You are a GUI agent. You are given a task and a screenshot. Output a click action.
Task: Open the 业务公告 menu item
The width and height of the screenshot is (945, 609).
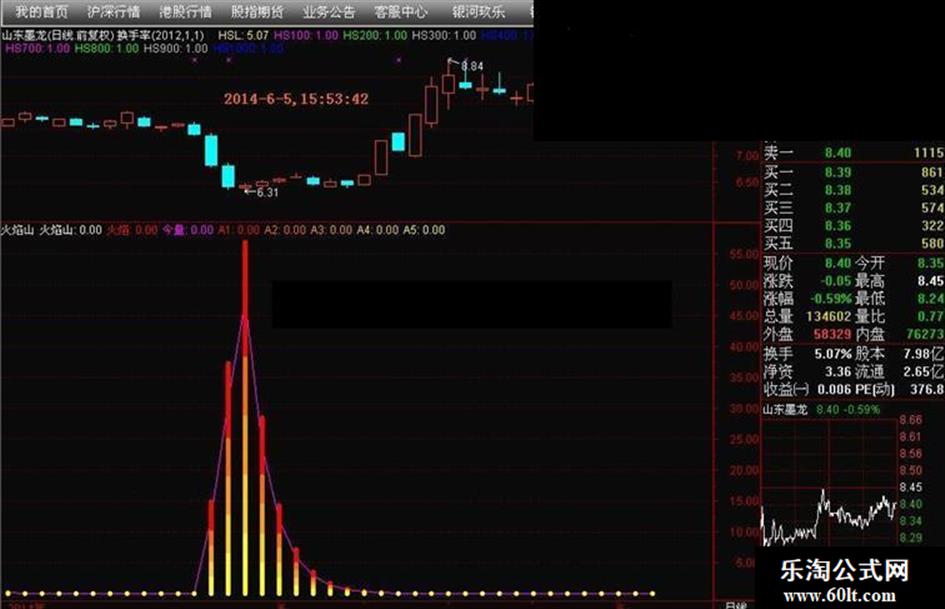click(328, 11)
